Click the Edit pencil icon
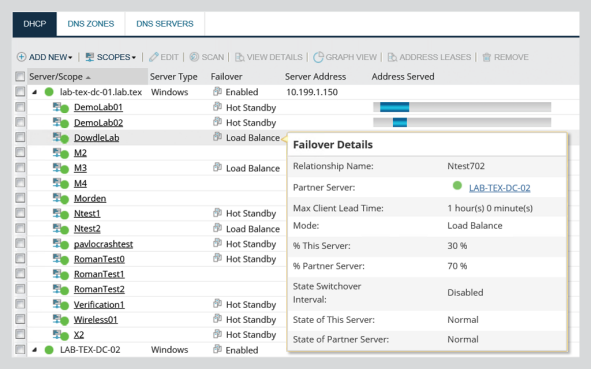The image size is (591, 370). 153,57
